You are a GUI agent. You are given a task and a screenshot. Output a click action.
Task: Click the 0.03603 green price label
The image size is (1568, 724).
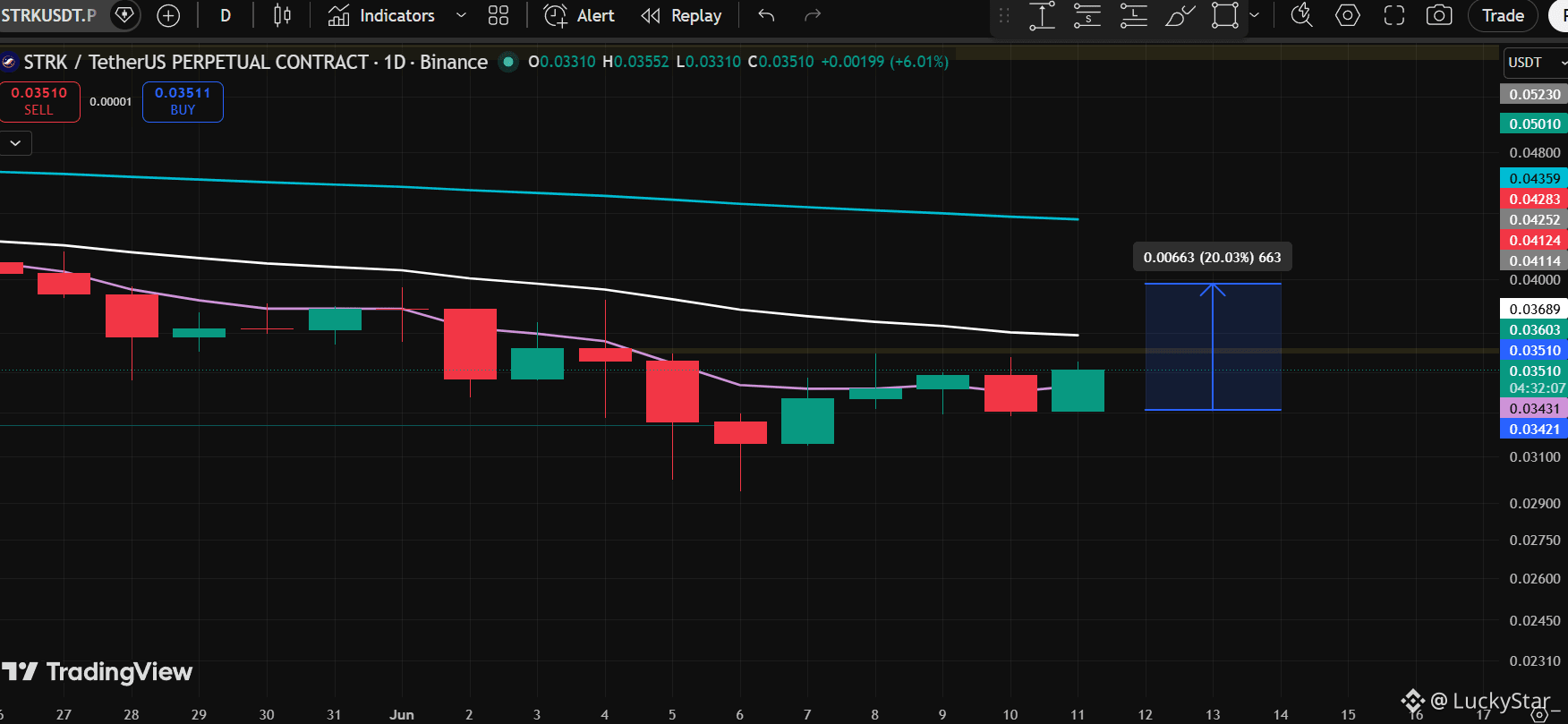click(x=1534, y=329)
